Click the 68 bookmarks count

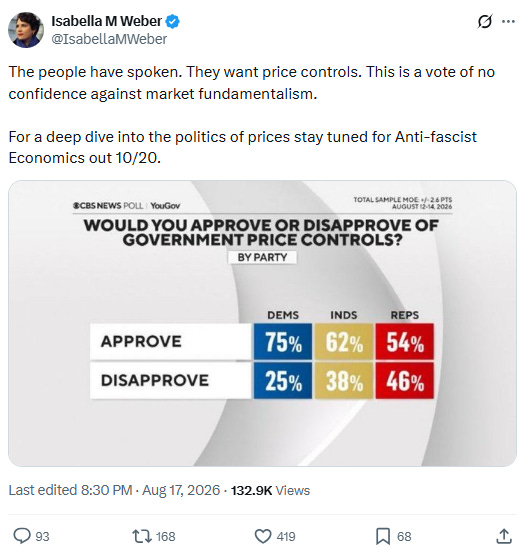[404, 537]
